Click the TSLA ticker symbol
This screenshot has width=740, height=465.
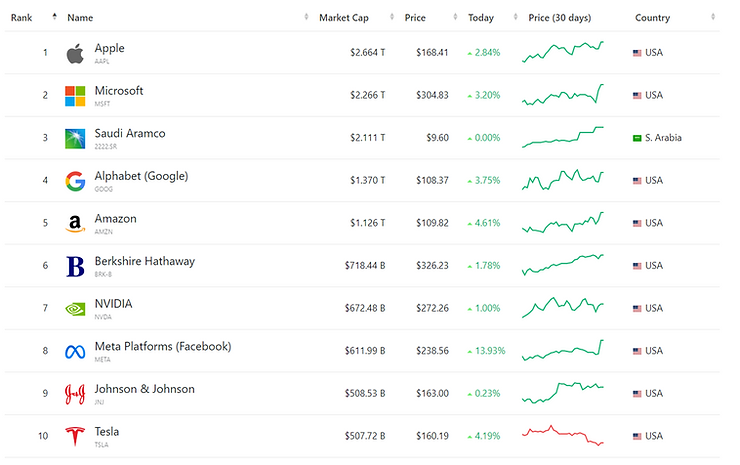click(101, 445)
